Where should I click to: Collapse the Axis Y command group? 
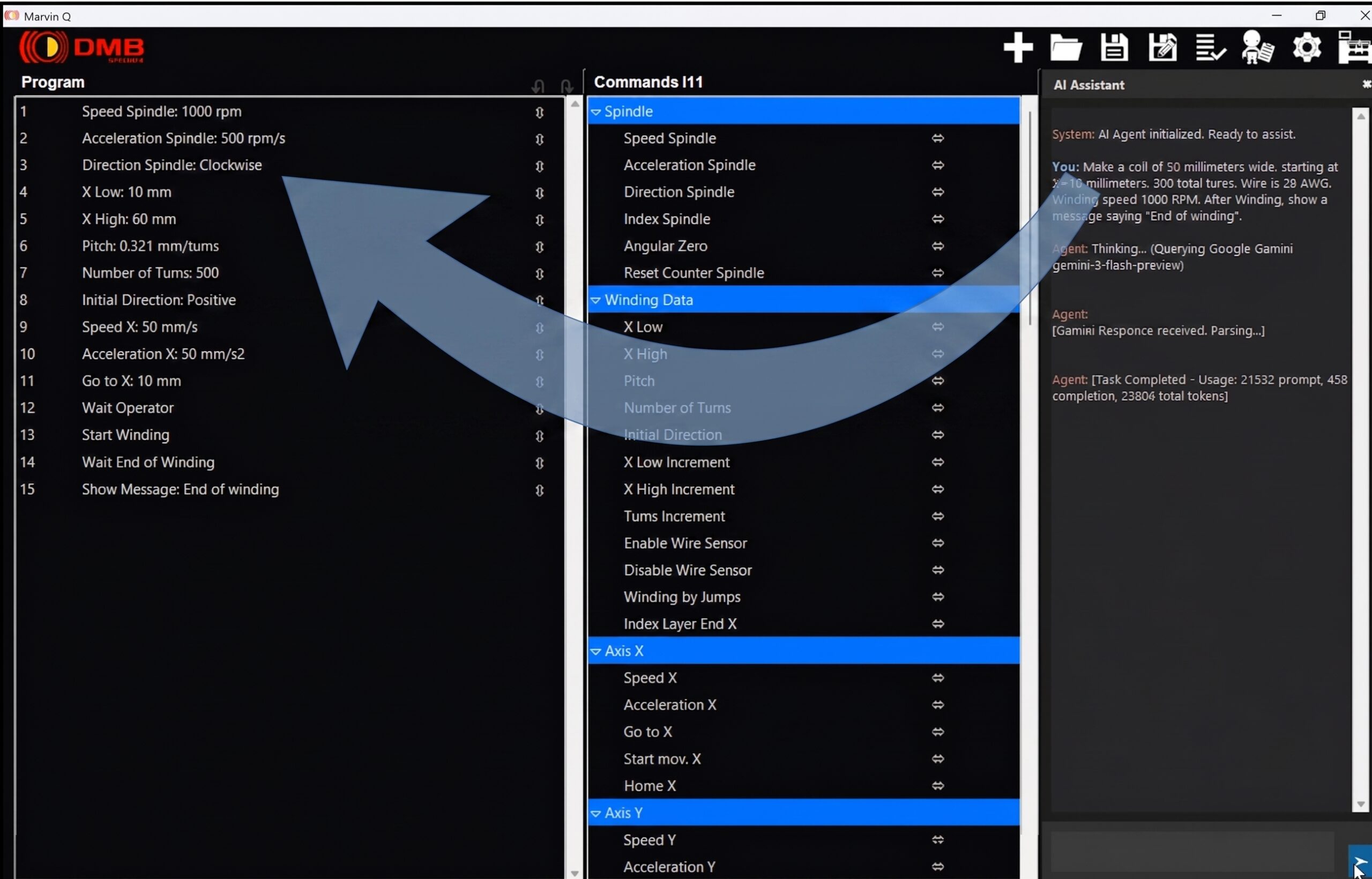[595, 814]
